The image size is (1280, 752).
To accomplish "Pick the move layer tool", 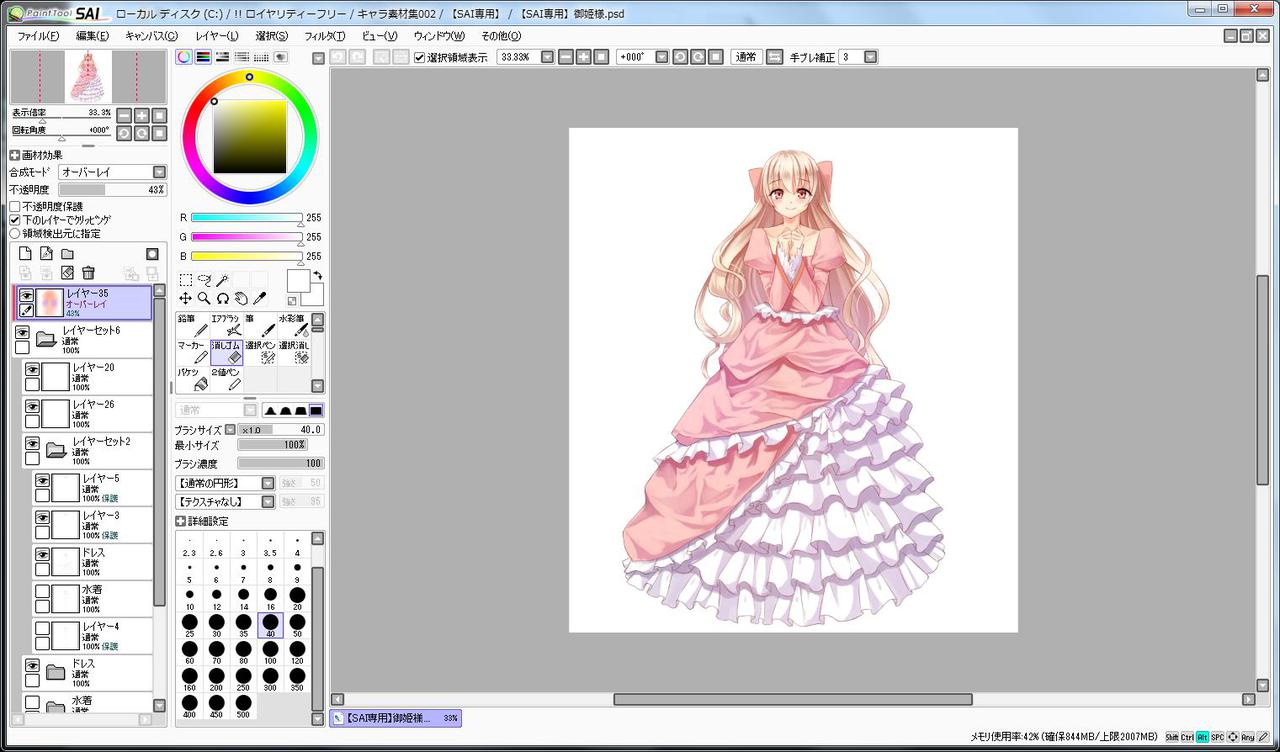I will point(186,298).
